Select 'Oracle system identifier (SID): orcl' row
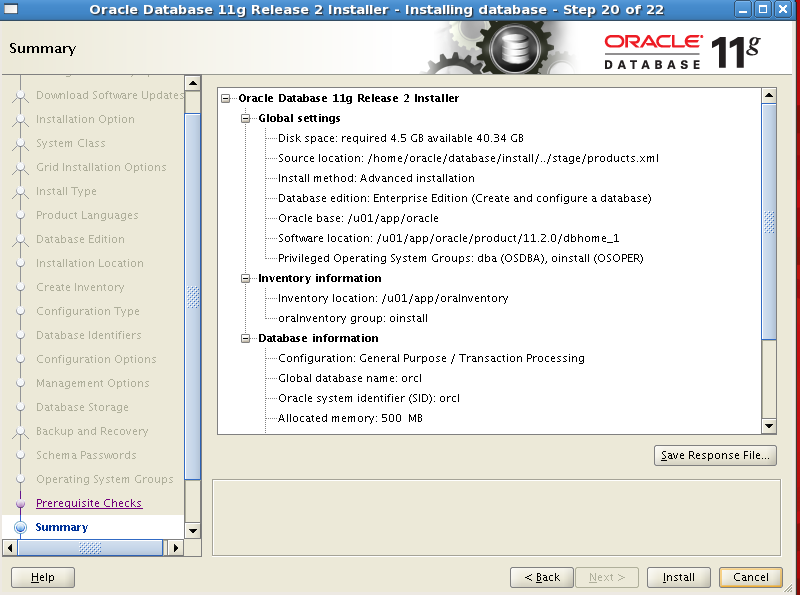Viewport: 800px width, 595px height. click(x=369, y=398)
